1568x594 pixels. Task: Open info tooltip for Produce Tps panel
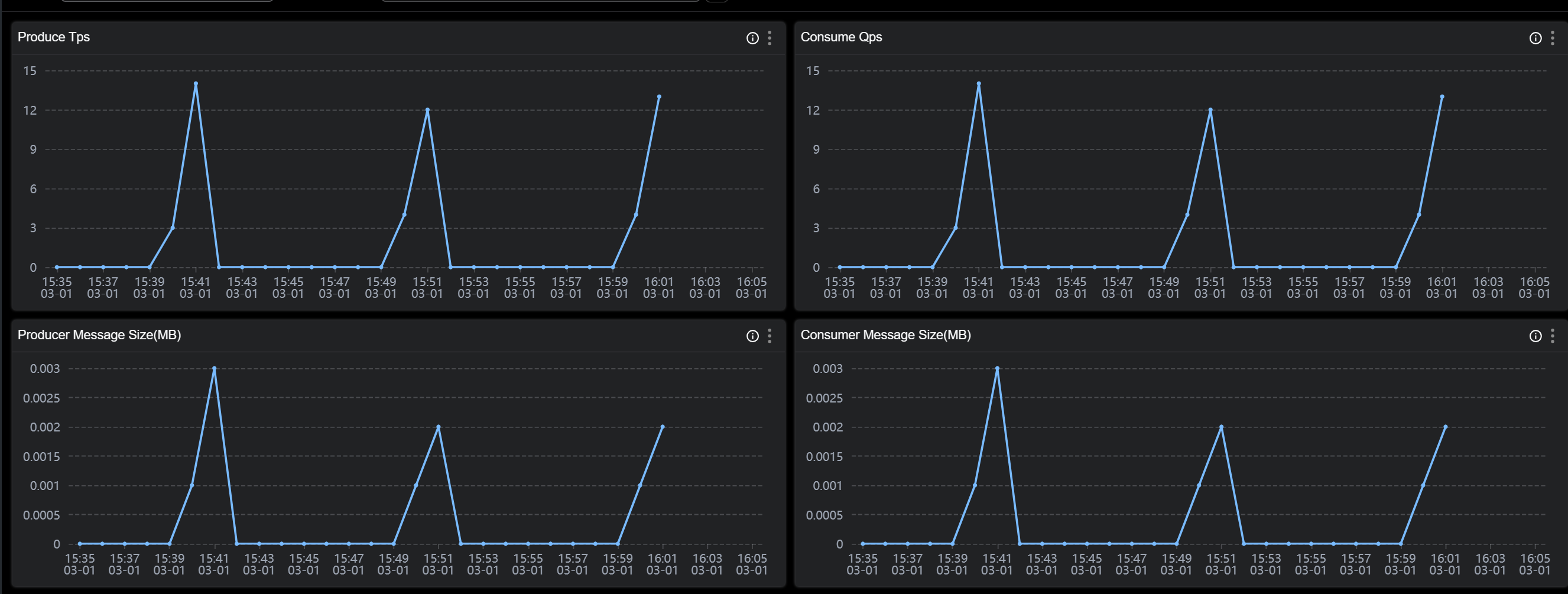752,38
